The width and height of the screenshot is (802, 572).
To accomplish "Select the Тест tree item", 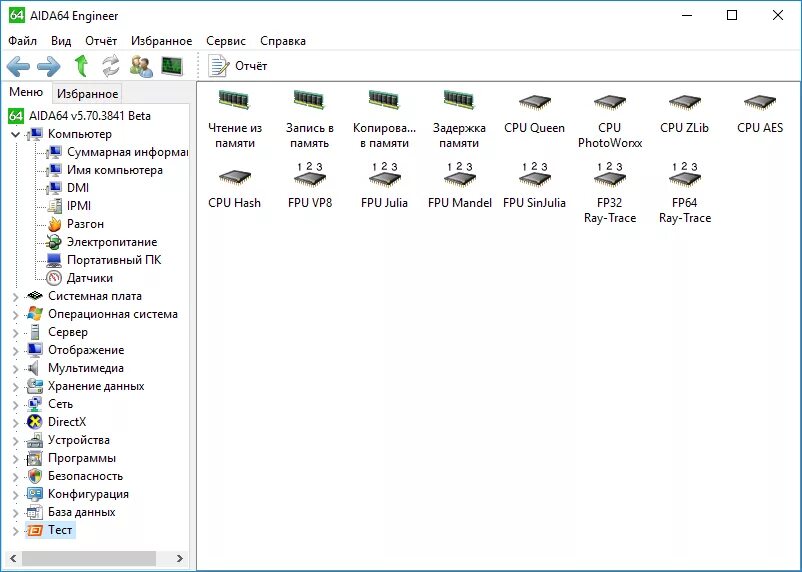I will pos(50,530).
